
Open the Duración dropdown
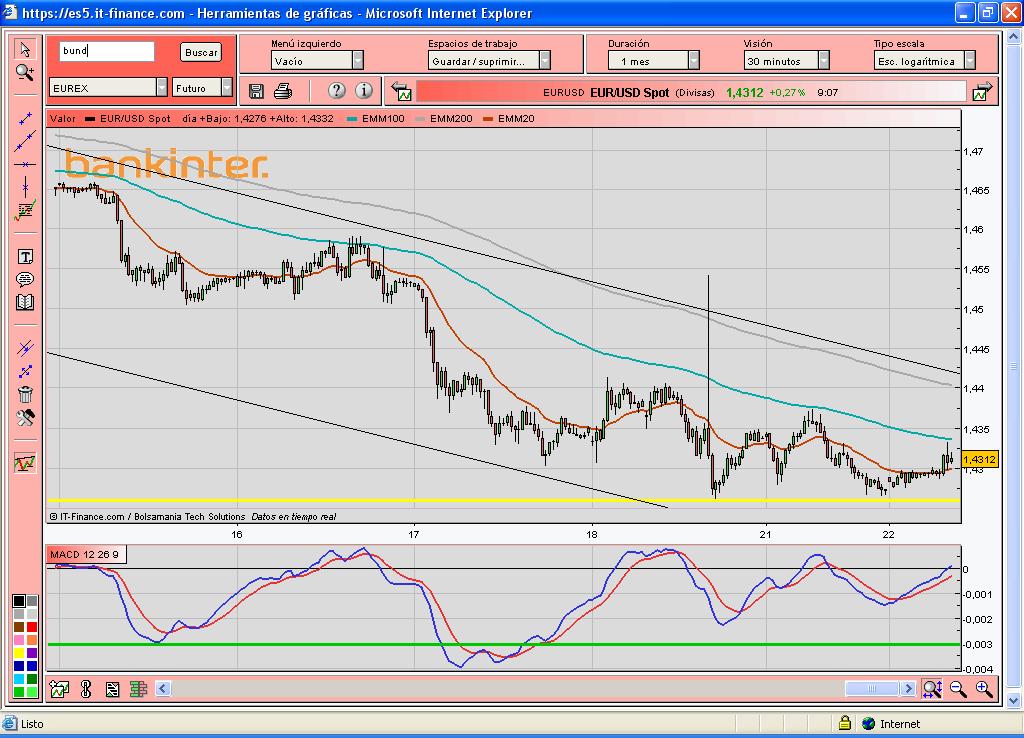tap(692, 61)
